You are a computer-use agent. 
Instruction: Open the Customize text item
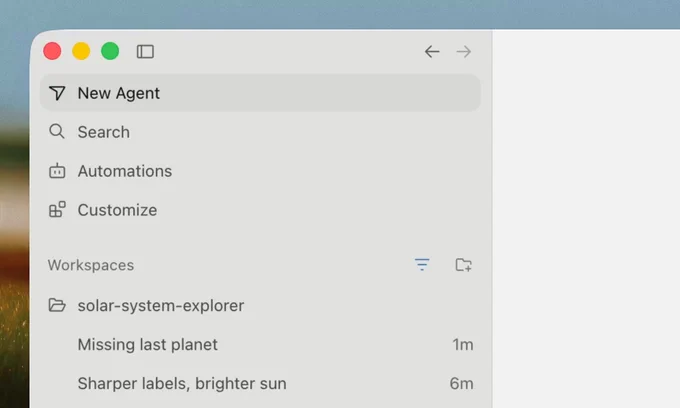tap(117, 210)
